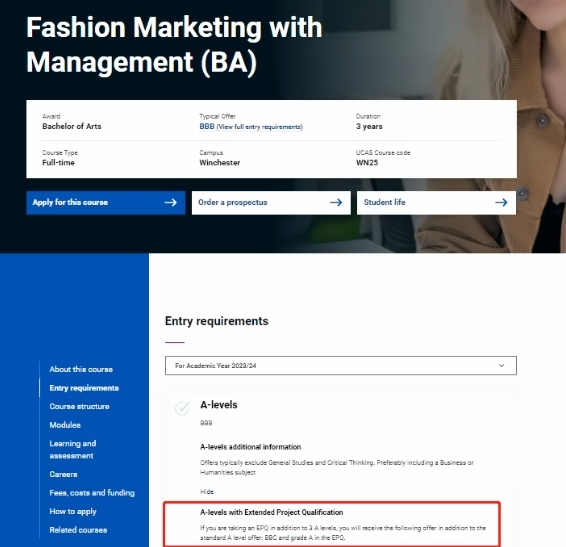The width and height of the screenshot is (566, 547).
Task: Go to How to apply section
Action: click(73, 511)
